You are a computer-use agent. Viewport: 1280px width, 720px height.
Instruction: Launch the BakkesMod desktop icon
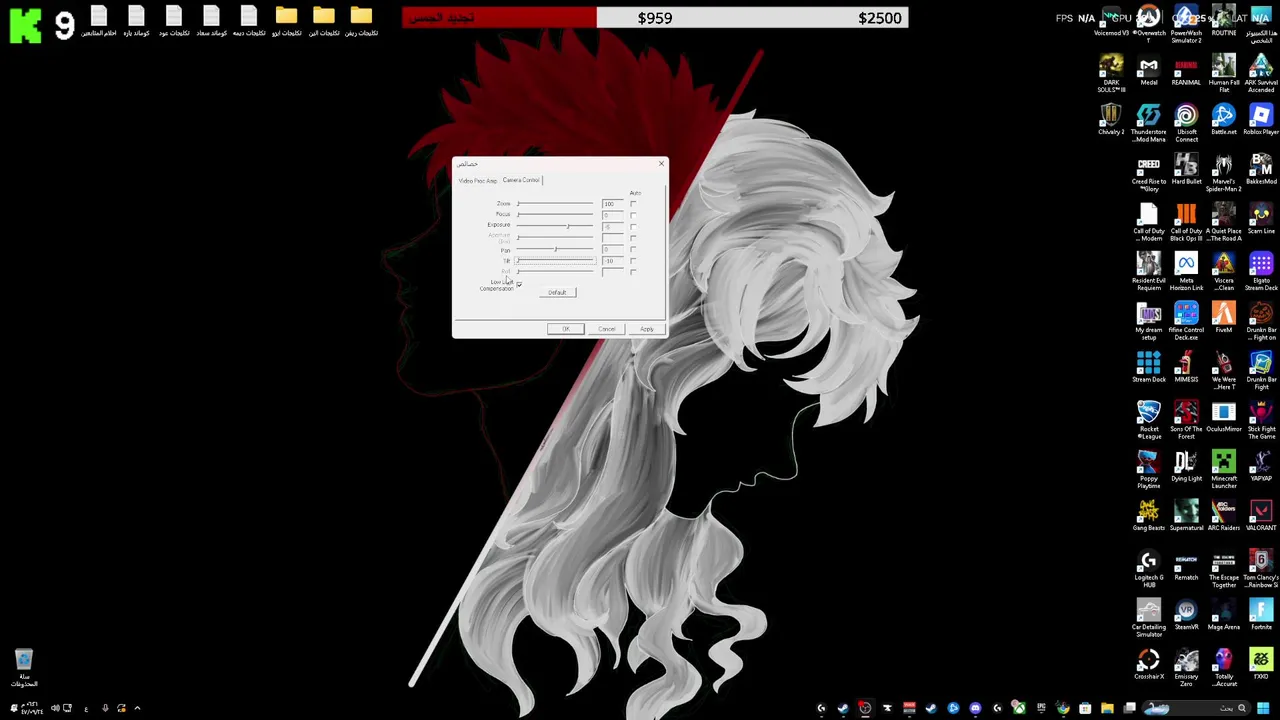point(1260,169)
